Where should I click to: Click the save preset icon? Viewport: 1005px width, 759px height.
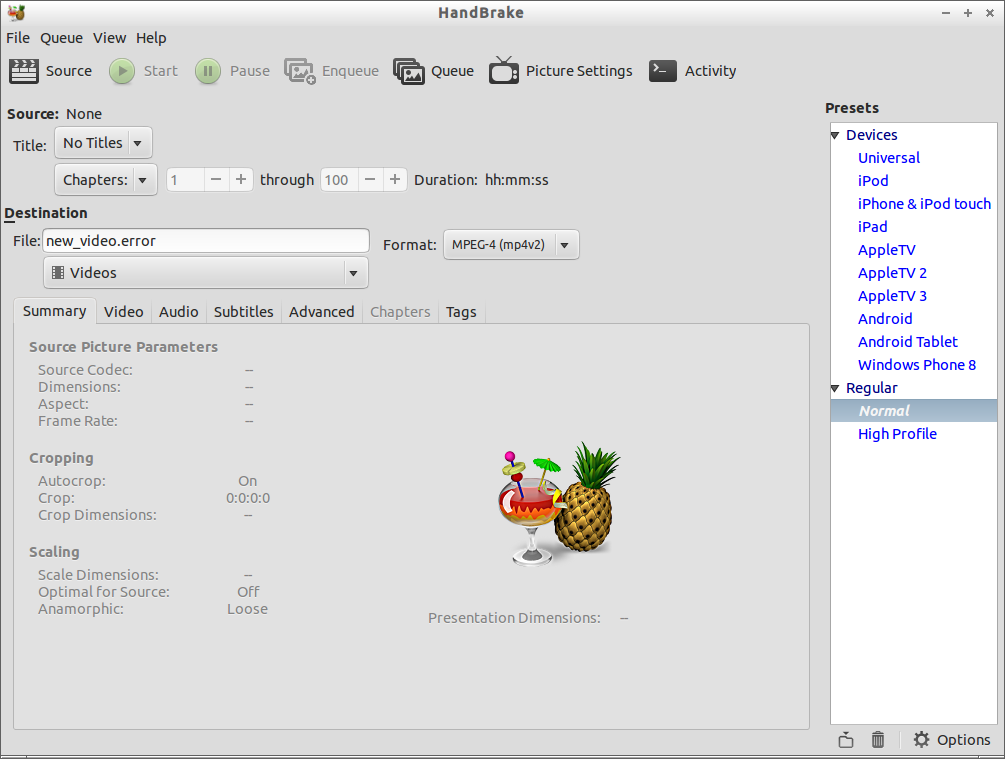point(846,740)
